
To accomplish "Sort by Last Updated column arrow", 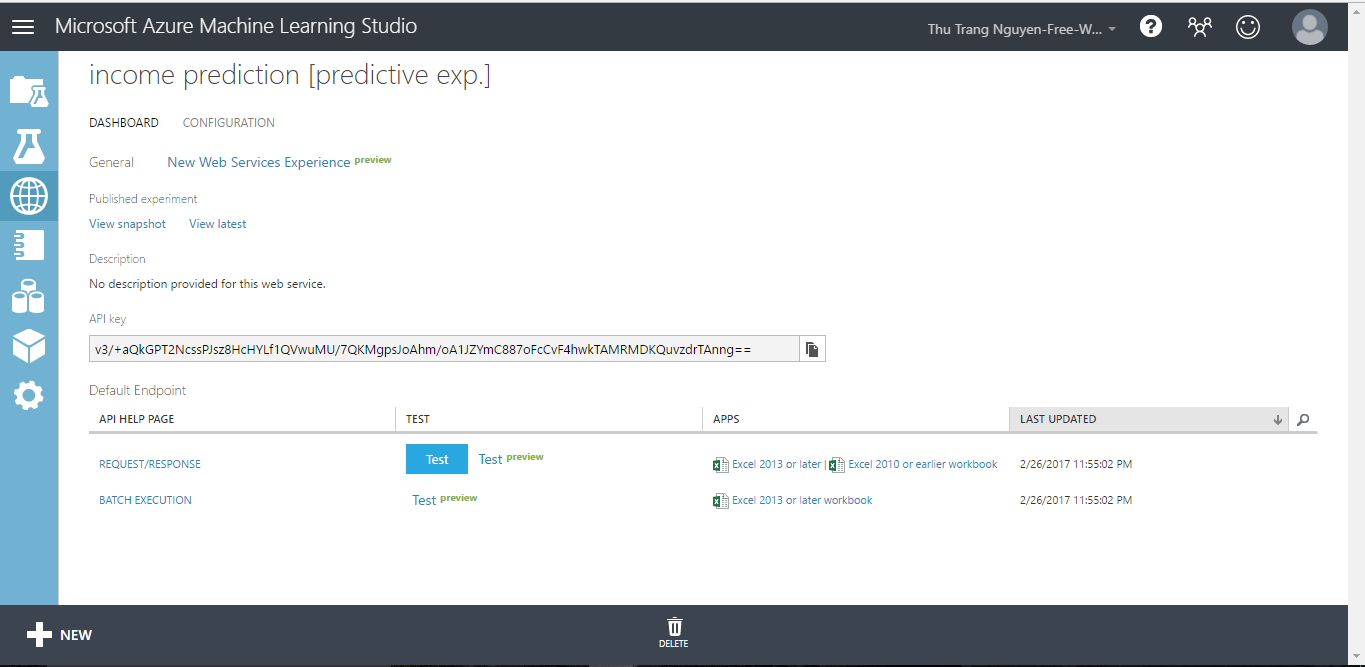I will pyautogui.click(x=1277, y=420).
